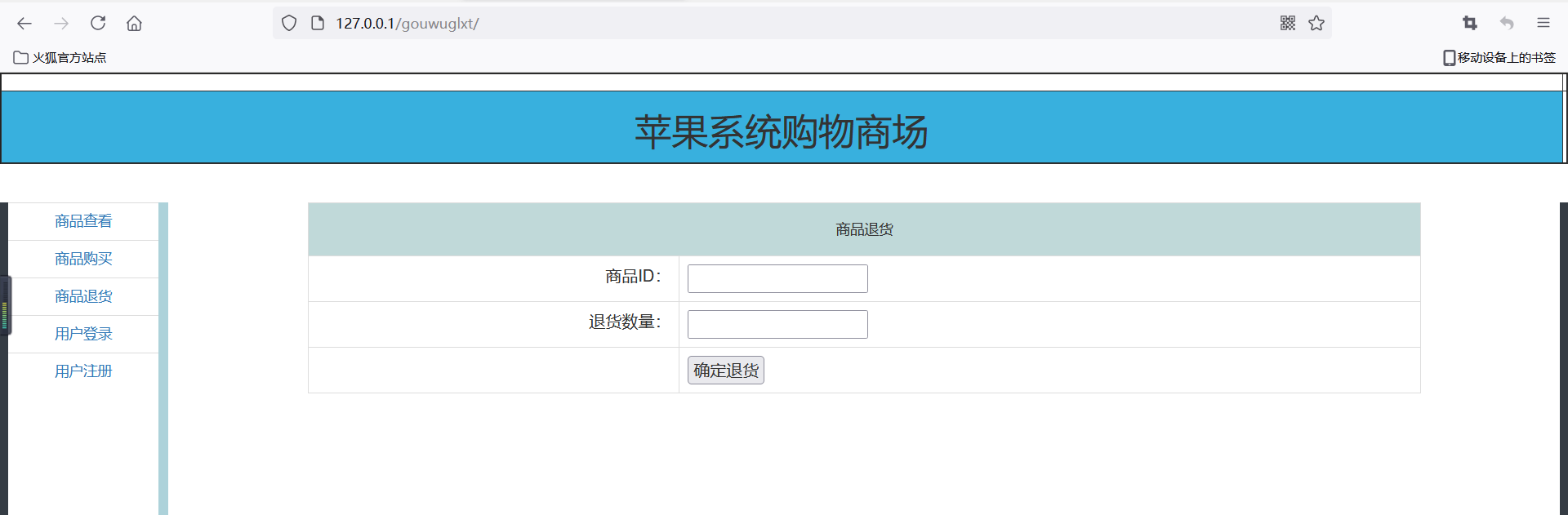Show site information page icon
The height and width of the screenshot is (515, 1568).
318,24
